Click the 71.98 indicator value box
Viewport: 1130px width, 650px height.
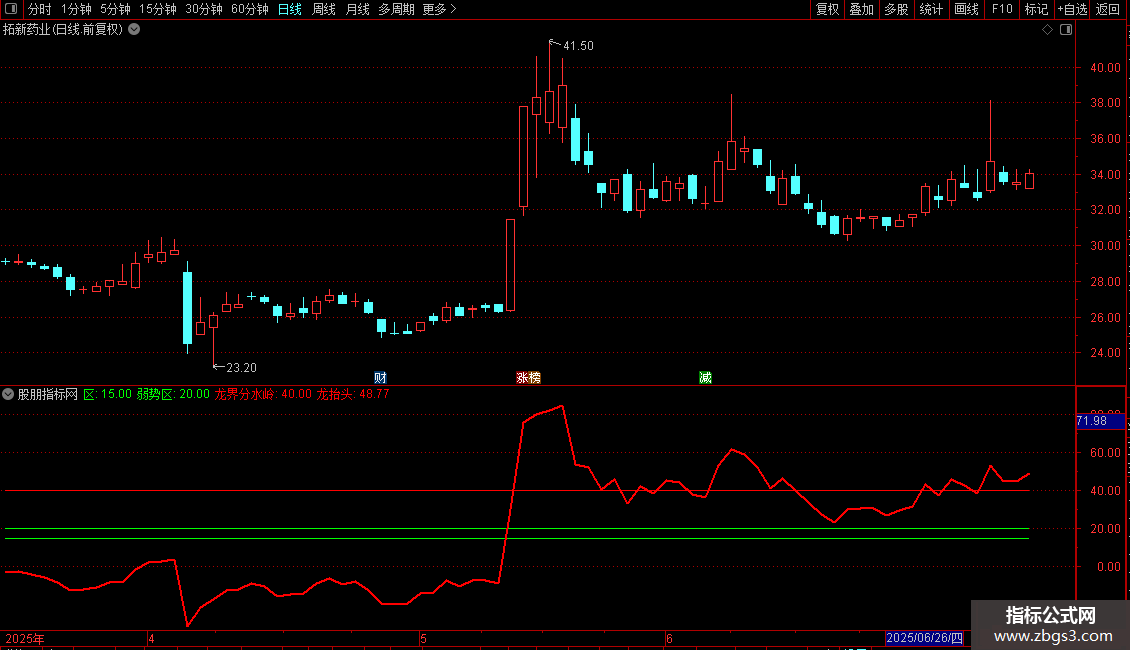point(1100,421)
